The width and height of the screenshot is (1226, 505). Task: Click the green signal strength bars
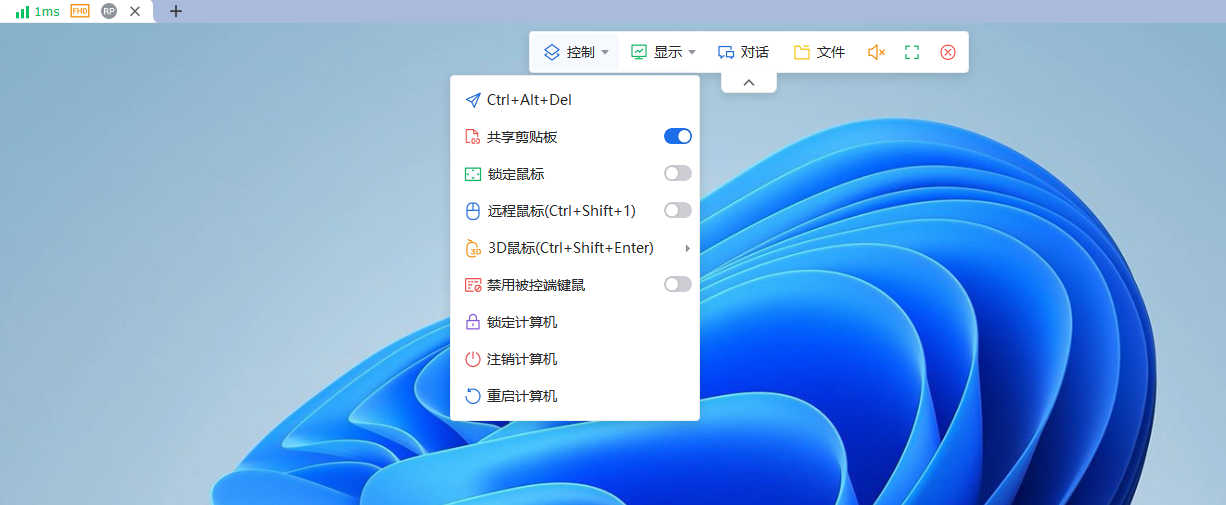[22, 11]
